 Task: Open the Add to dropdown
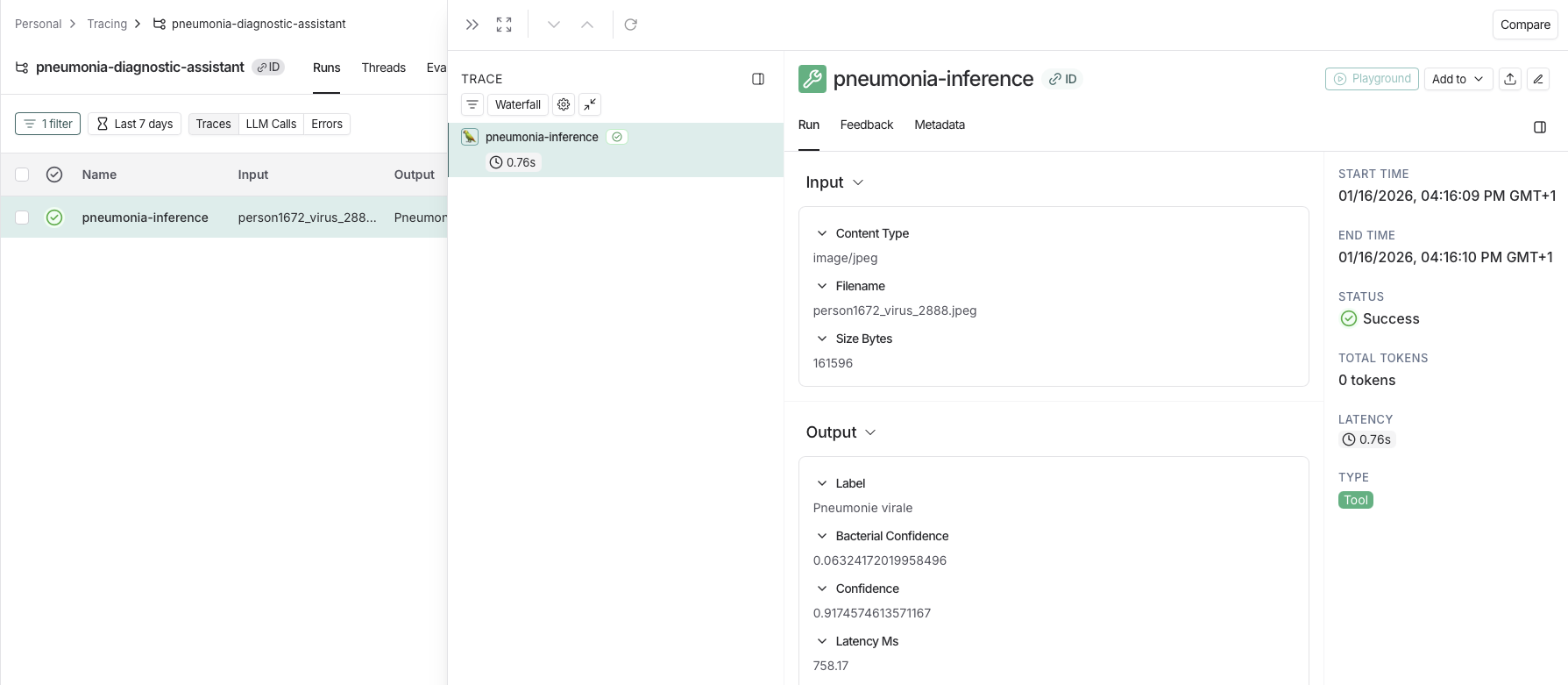[x=1458, y=79]
